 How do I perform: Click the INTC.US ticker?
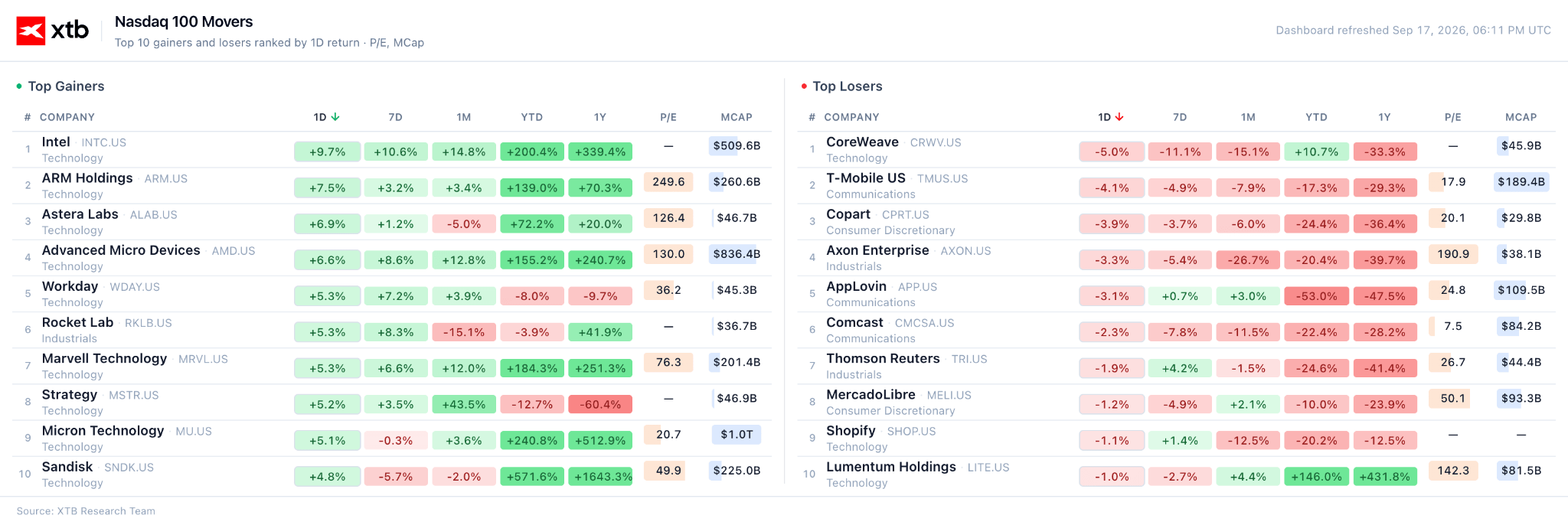[104, 143]
